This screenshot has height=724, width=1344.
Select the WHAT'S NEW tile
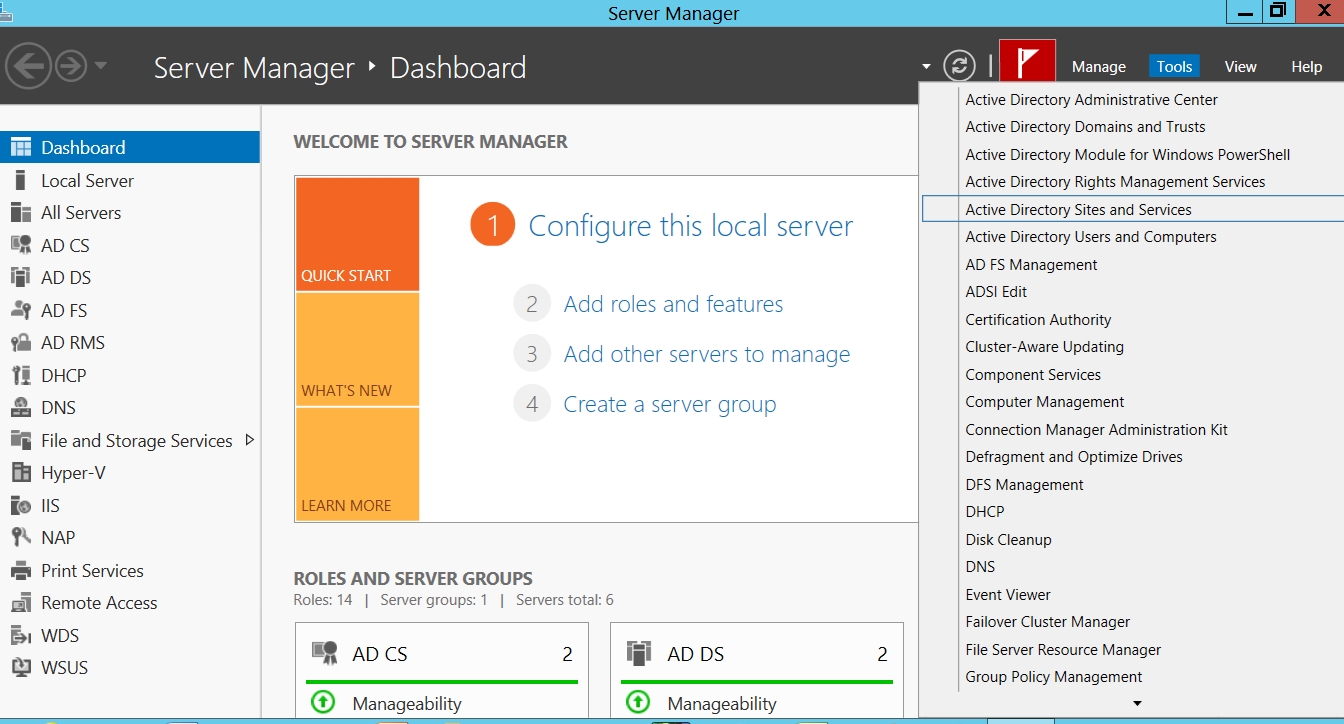click(x=357, y=349)
